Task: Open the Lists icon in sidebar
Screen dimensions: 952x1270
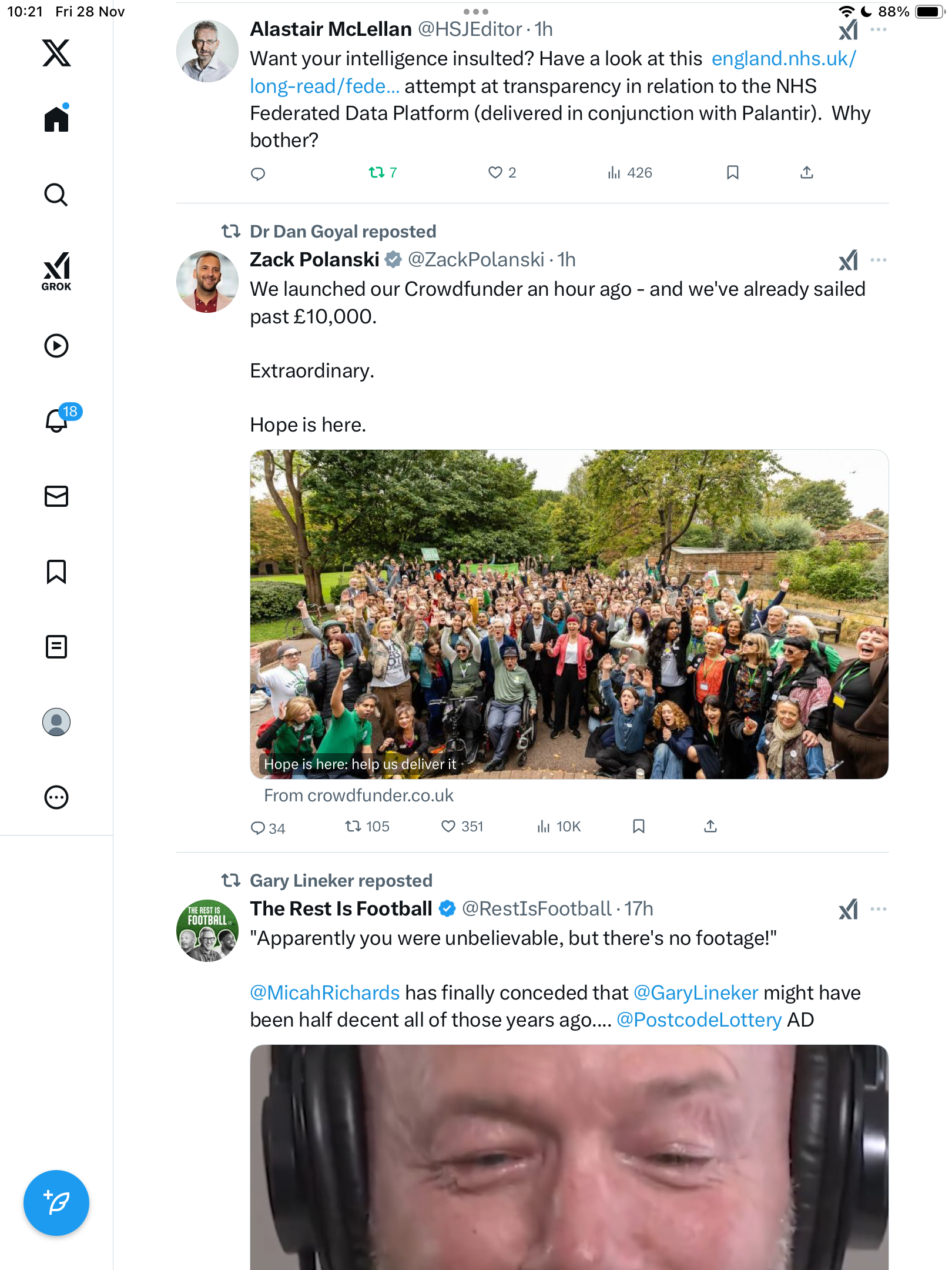Action: [x=56, y=647]
